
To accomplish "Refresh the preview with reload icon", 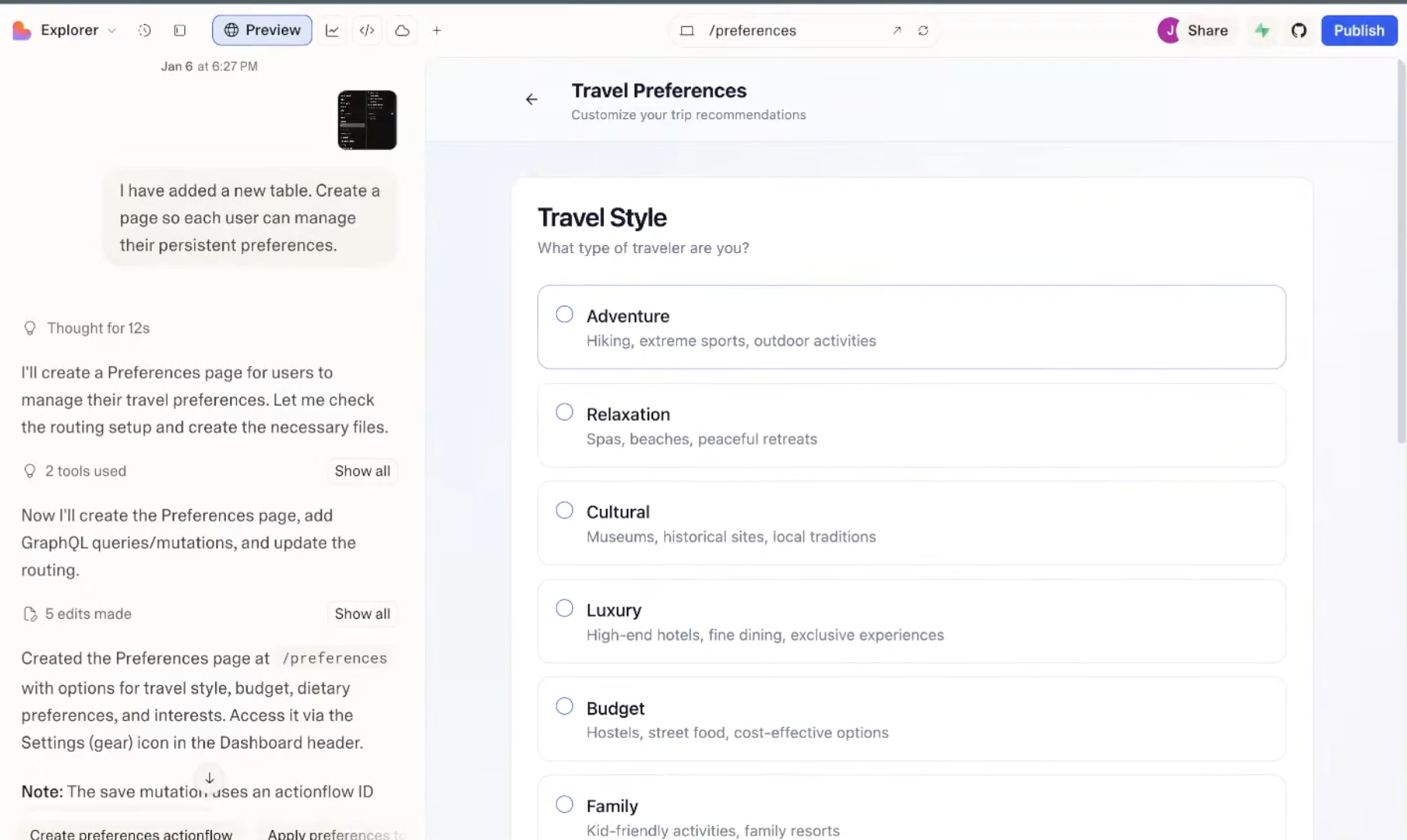I will coord(923,31).
